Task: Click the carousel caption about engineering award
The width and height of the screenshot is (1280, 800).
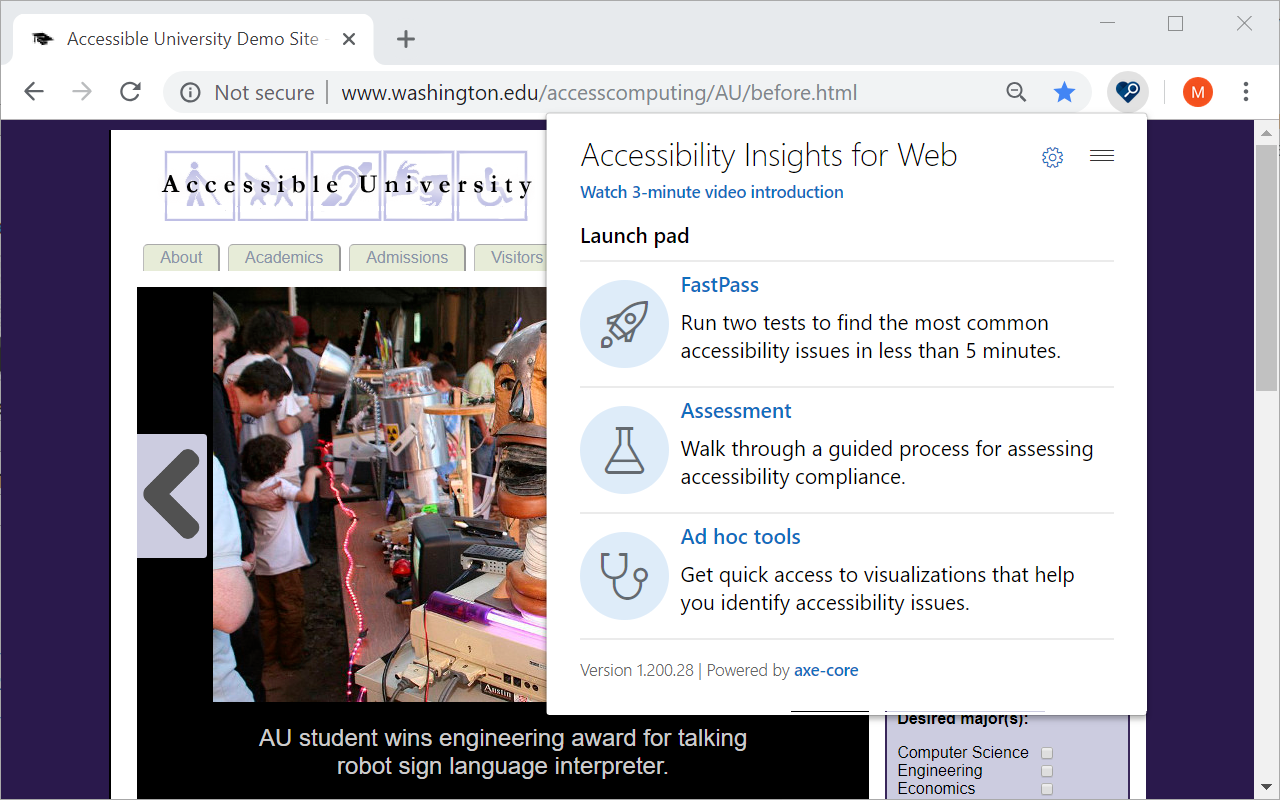Action: (503, 752)
